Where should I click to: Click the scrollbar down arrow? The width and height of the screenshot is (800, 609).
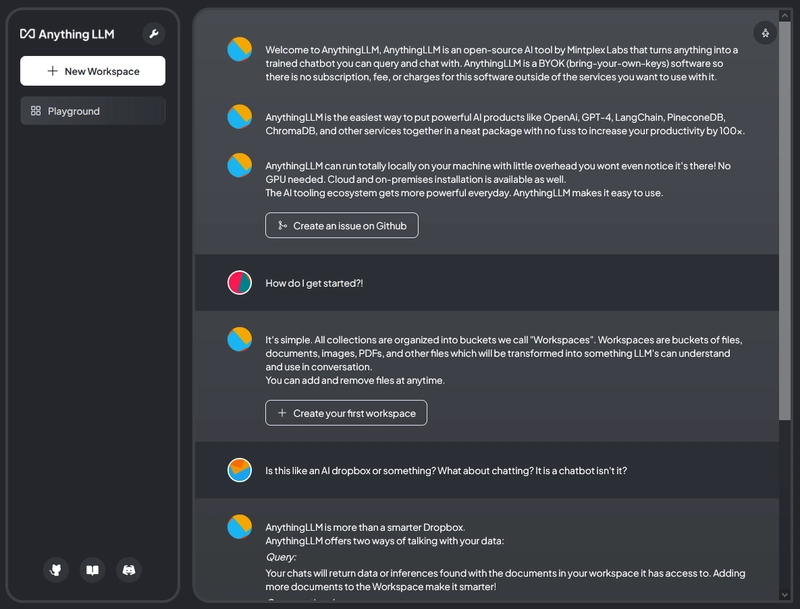pyautogui.click(x=785, y=594)
